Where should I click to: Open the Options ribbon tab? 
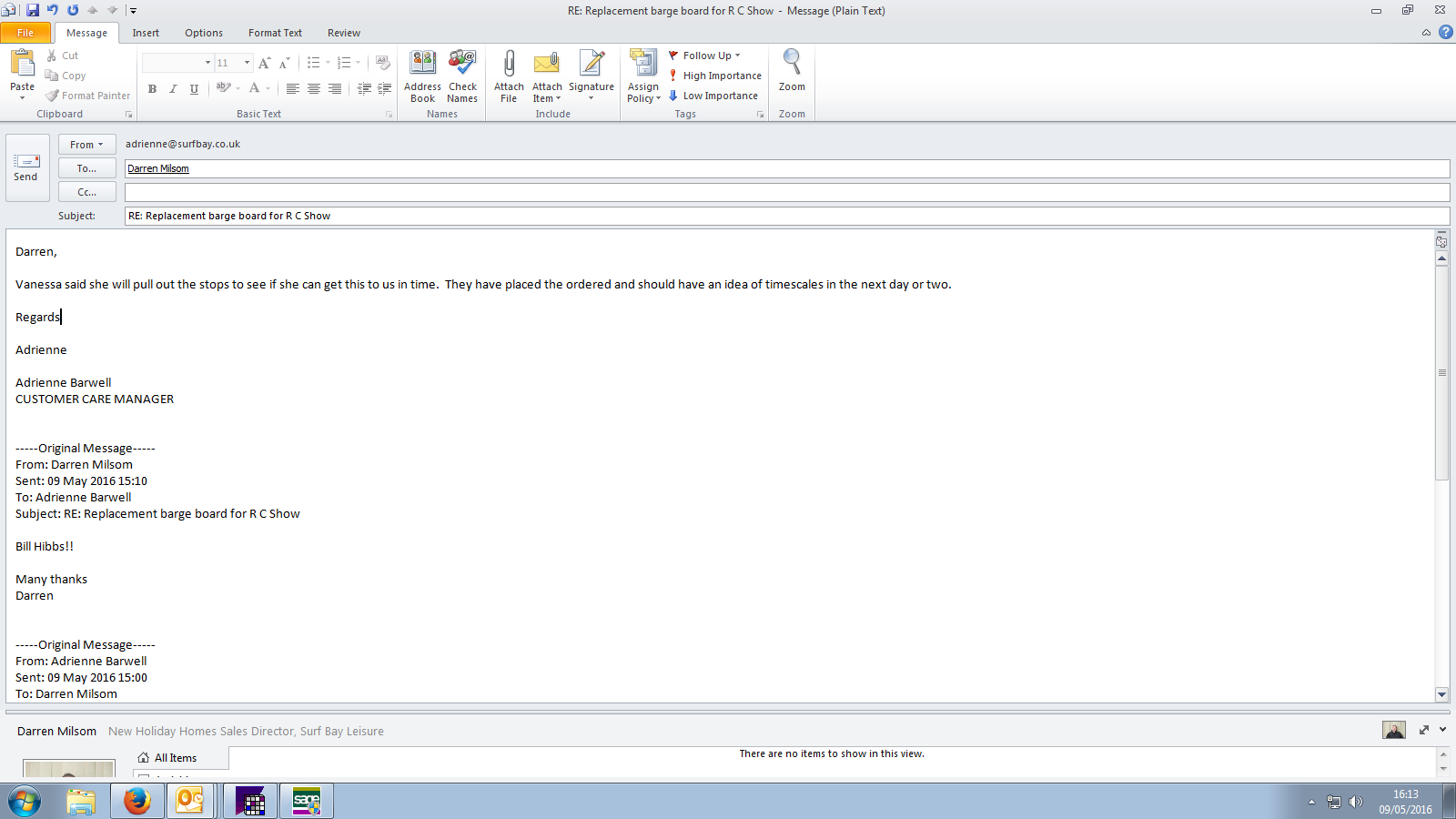(x=204, y=33)
